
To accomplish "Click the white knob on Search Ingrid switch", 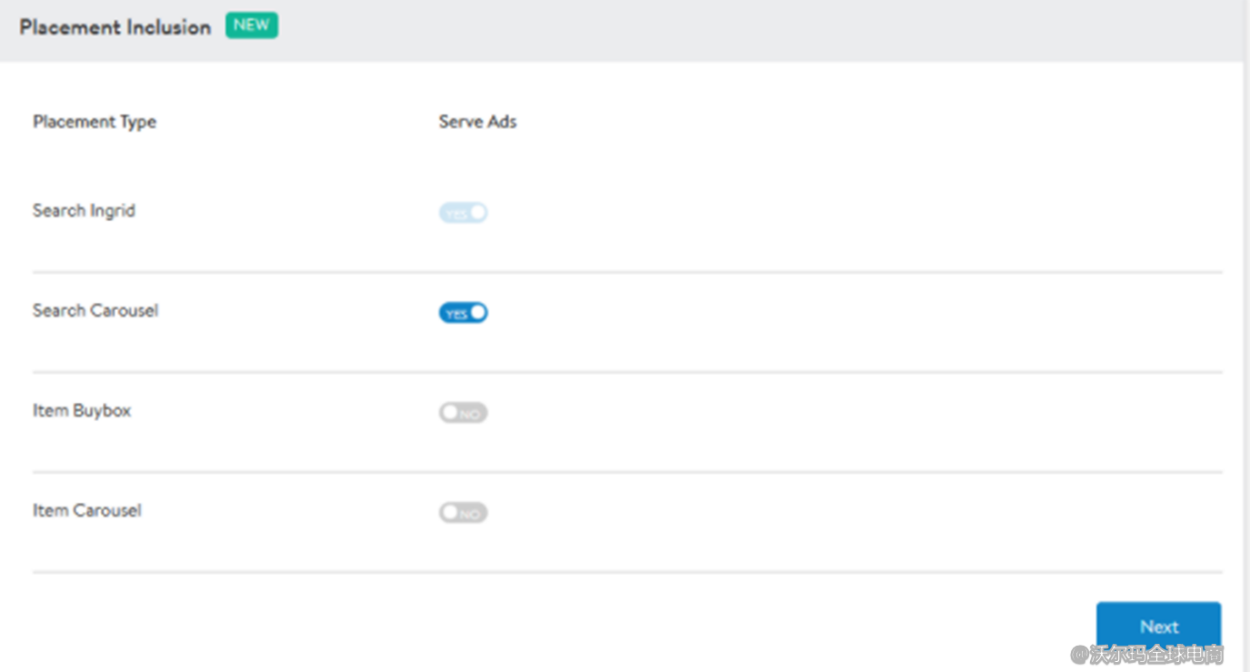I will [x=478, y=213].
